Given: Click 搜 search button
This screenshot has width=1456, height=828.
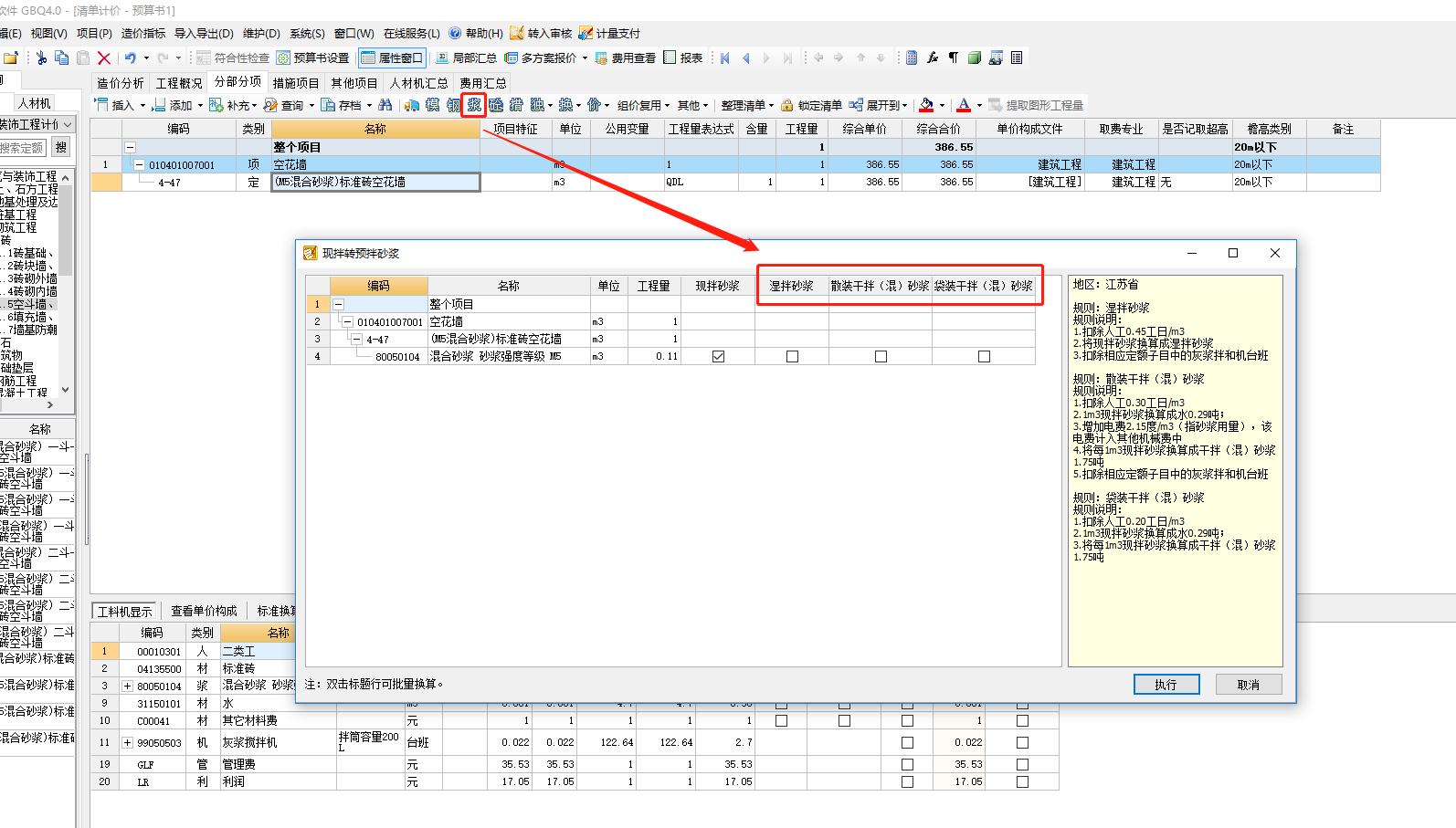Looking at the screenshot, I should pyautogui.click(x=61, y=147).
